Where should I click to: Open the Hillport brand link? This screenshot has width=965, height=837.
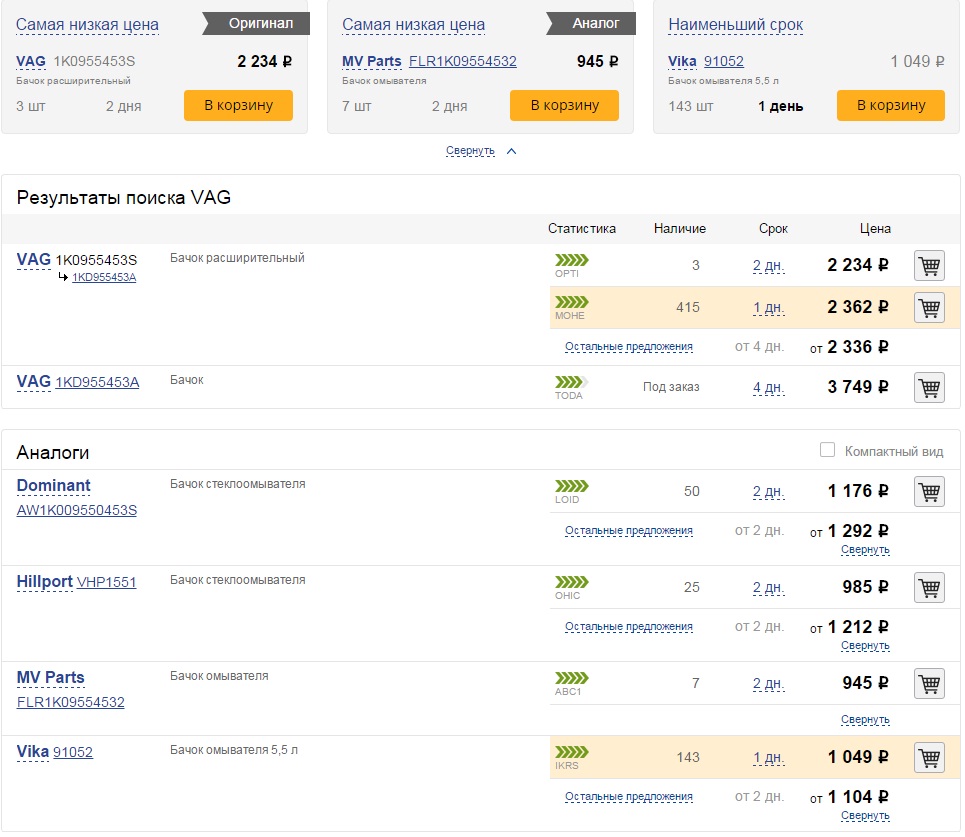[x=44, y=582]
